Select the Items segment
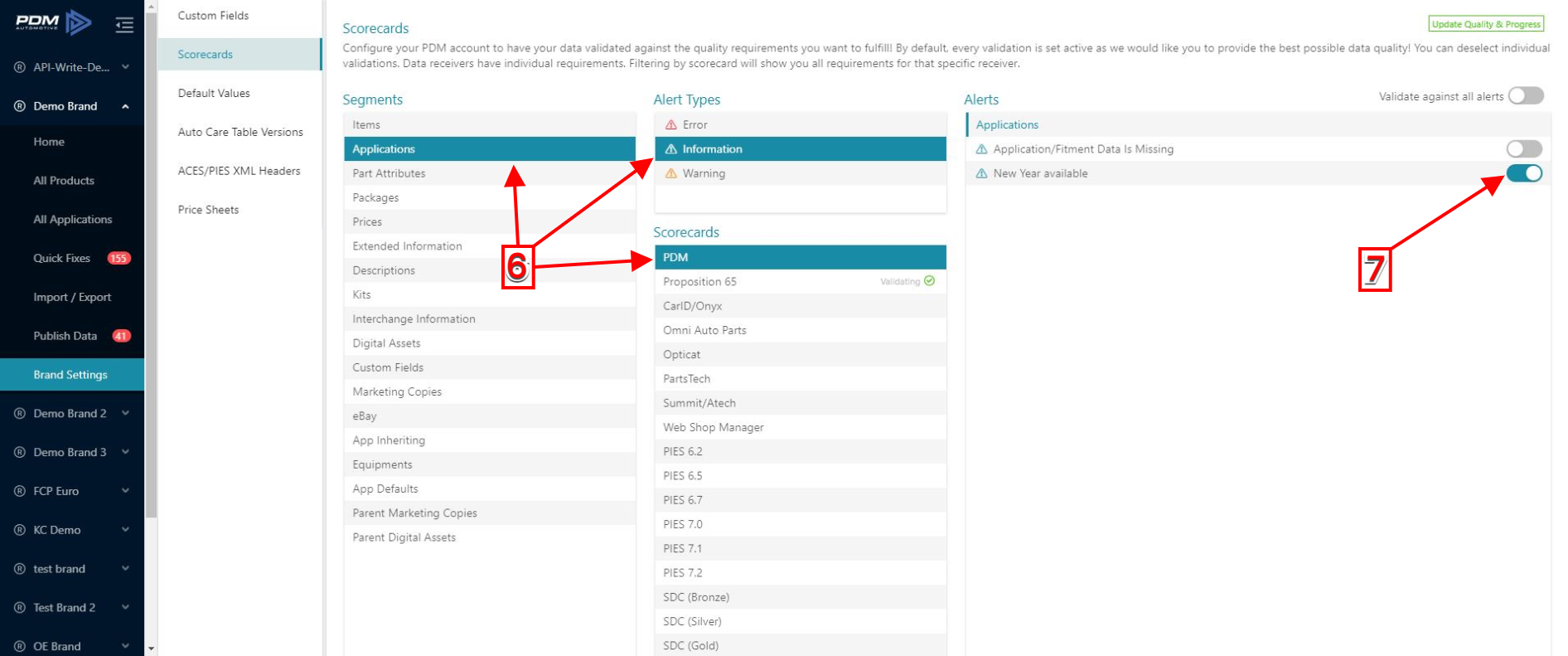The image size is (1568, 656). (490, 124)
